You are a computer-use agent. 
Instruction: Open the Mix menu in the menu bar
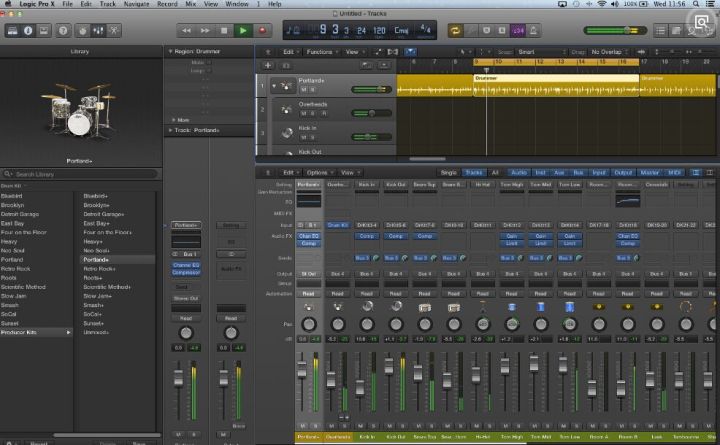(x=192, y=5)
